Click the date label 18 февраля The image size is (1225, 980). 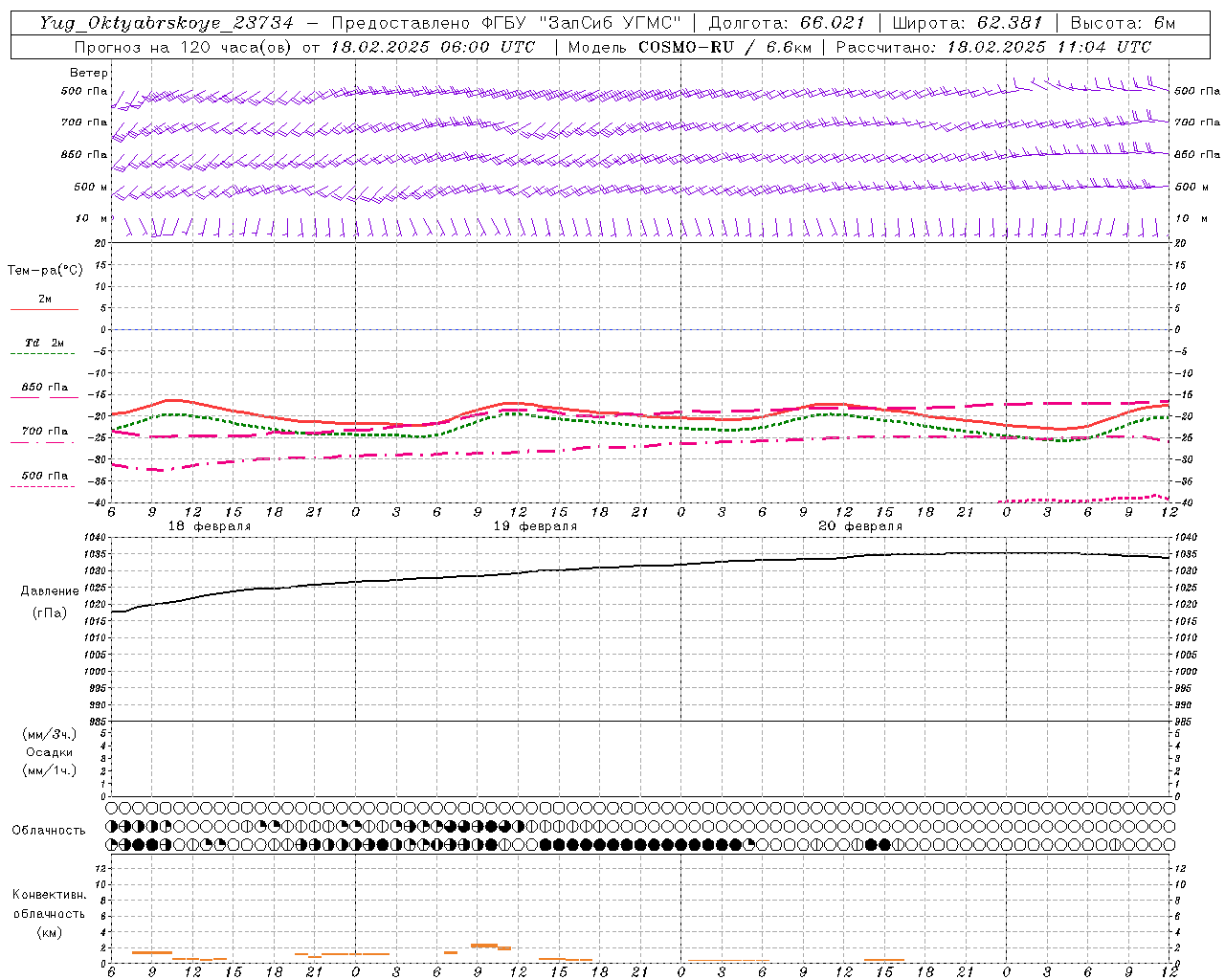[210, 526]
